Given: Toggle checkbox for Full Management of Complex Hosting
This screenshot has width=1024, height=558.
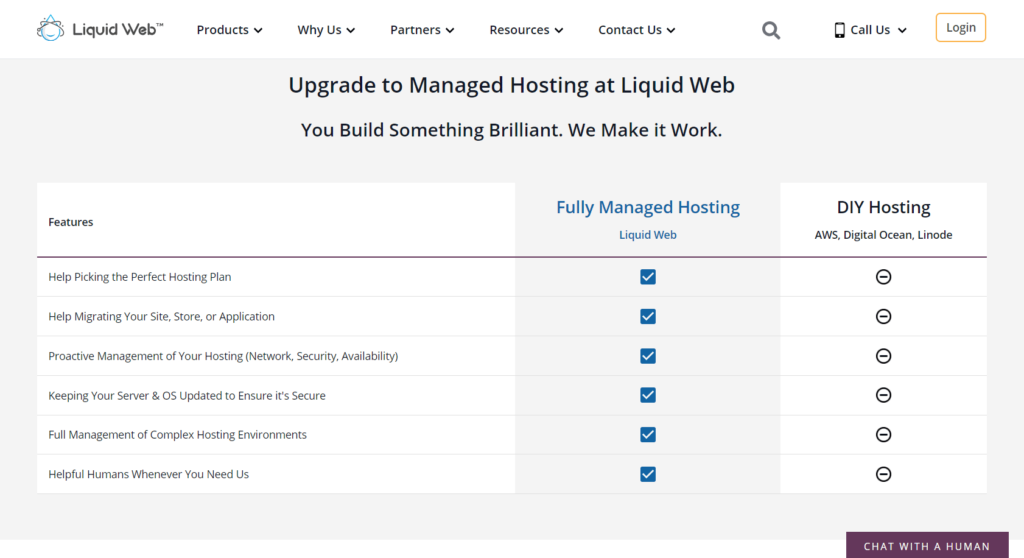Looking at the screenshot, I should click(648, 435).
